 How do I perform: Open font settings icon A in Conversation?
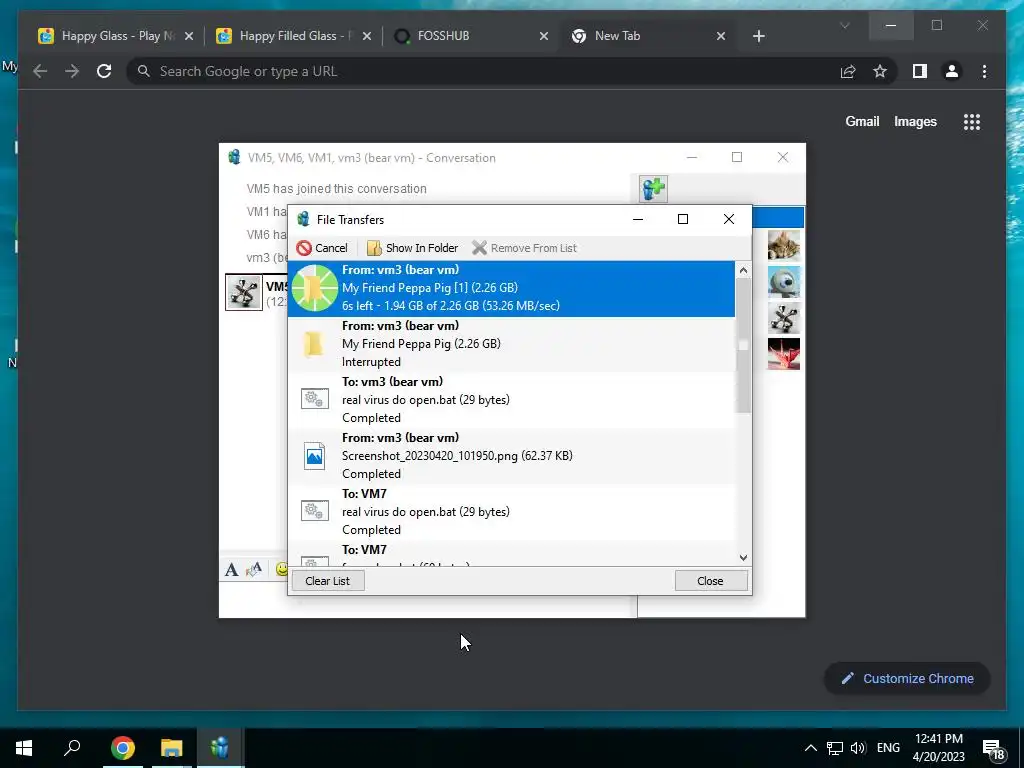(231, 569)
